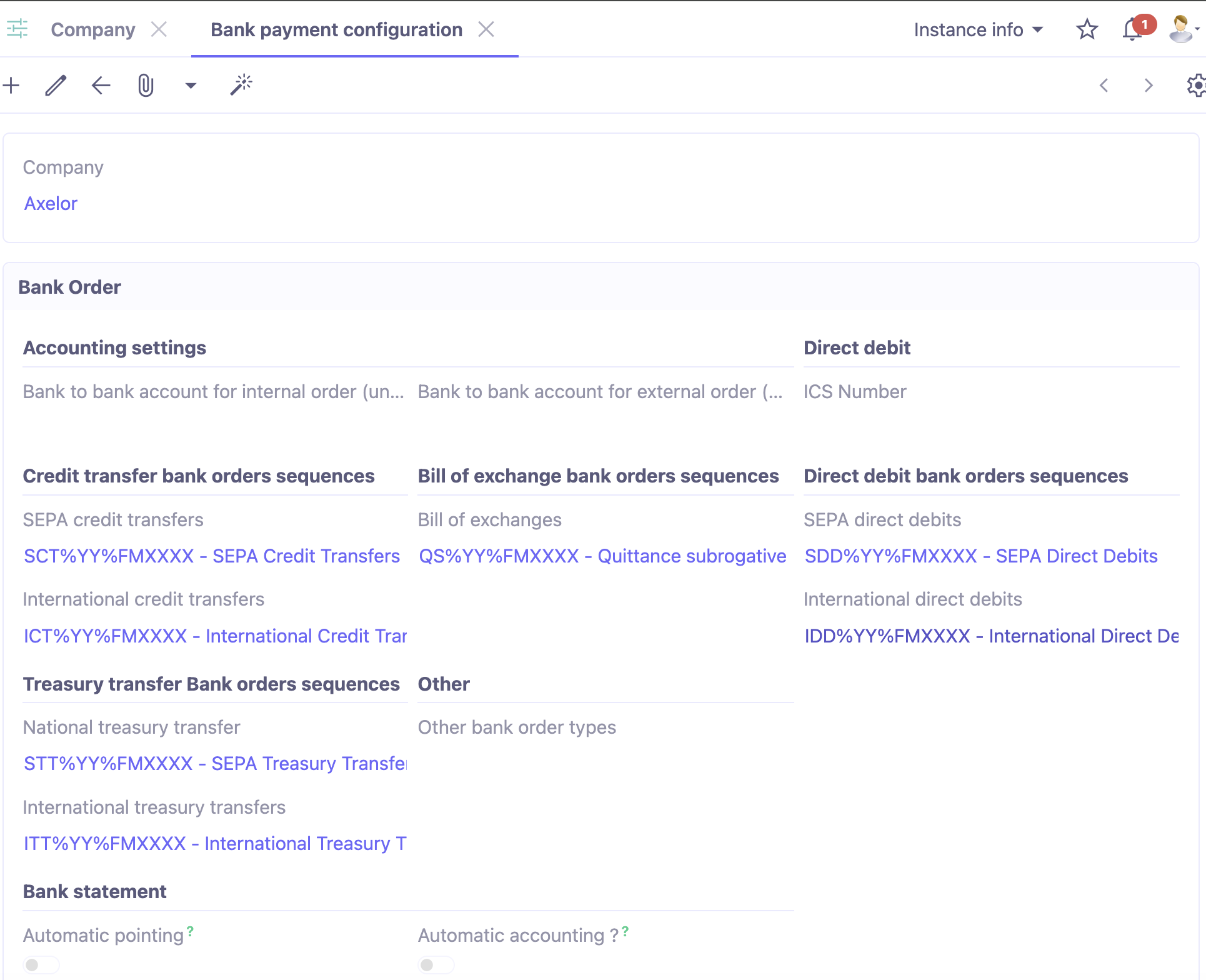This screenshot has height=980, width=1206.
Task: Click the magic wand tool icon
Action: pyautogui.click(x=241, y=85)
